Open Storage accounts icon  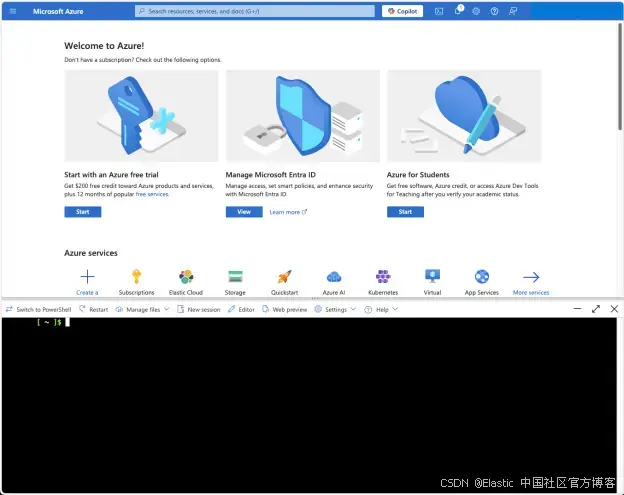[235, 277]
